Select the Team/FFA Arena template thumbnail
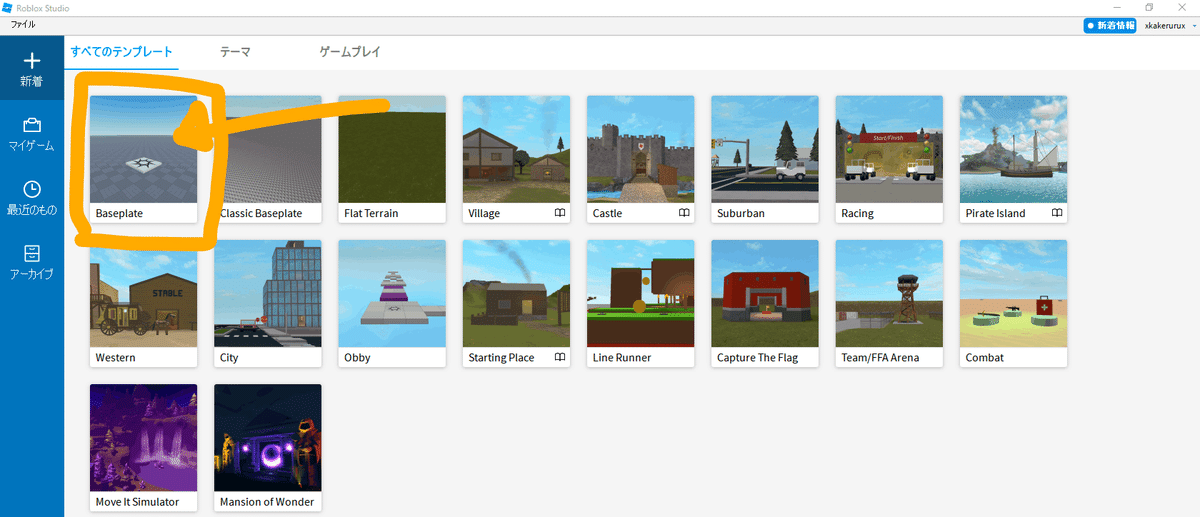 889,293
